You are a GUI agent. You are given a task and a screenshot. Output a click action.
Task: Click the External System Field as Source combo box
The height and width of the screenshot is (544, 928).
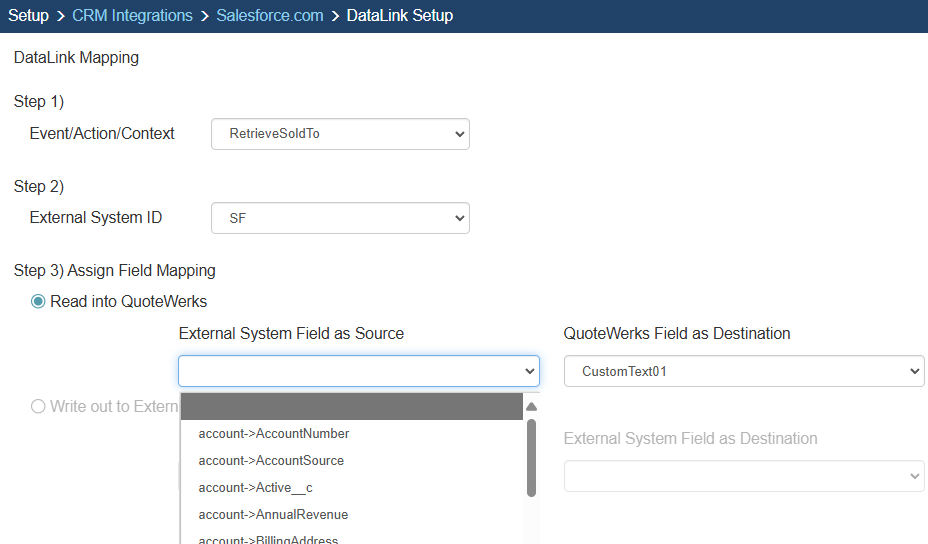358,372
